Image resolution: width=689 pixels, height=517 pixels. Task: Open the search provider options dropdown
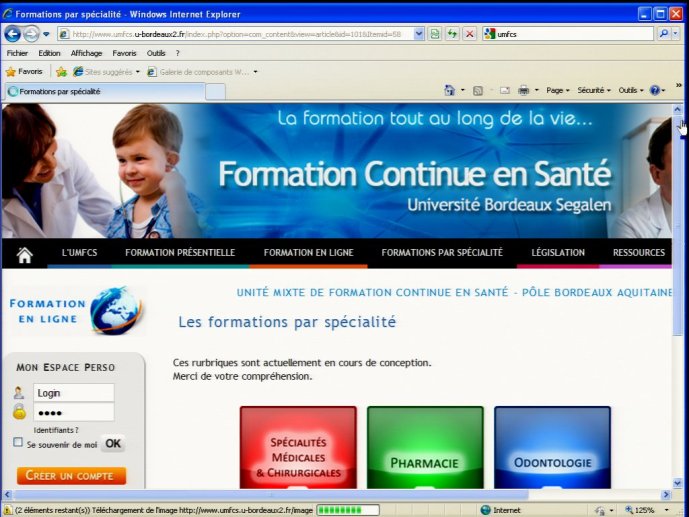pyautogui.click(x=676, y=34)
